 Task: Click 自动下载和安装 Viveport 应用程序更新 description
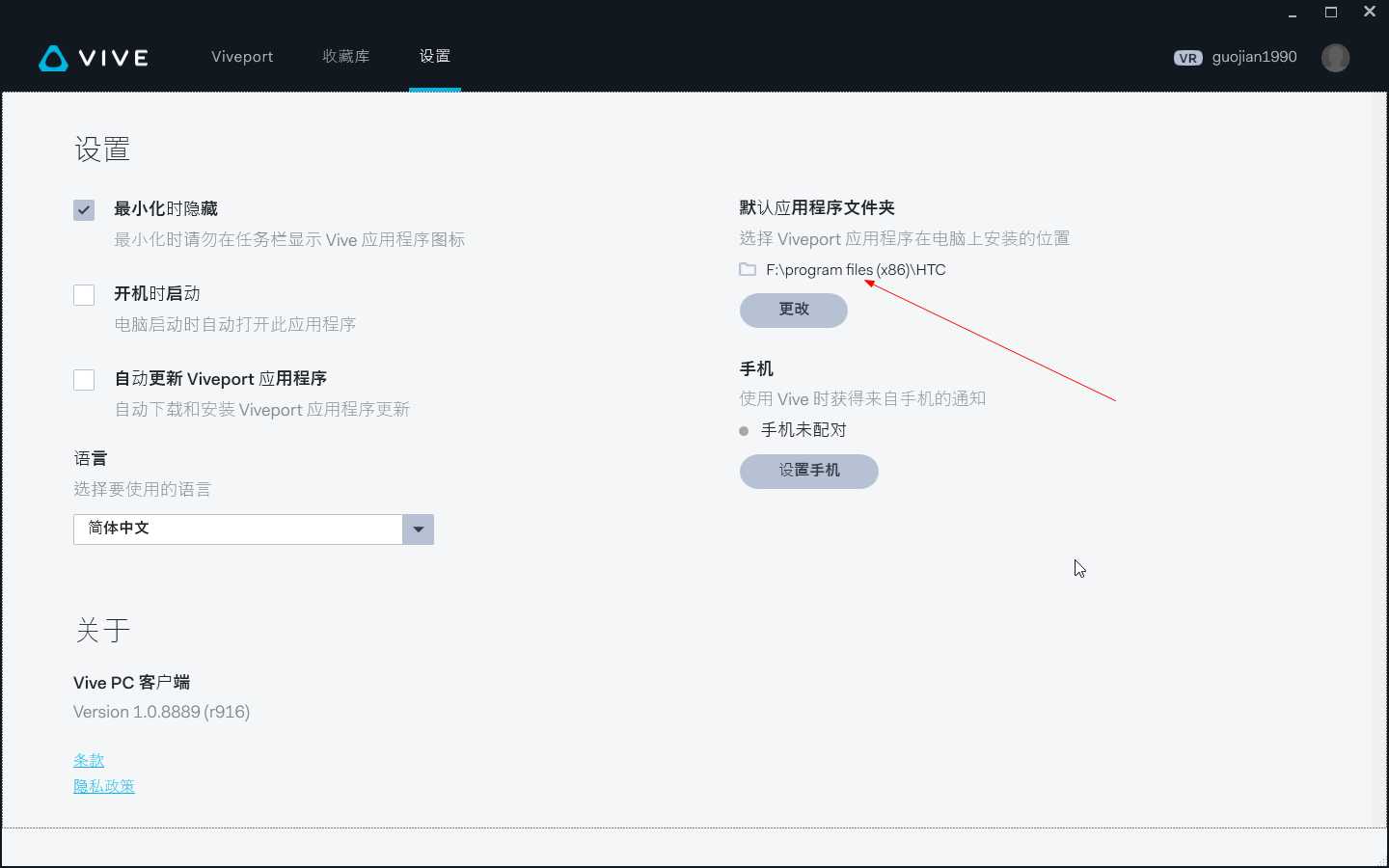[x=262, y=410]
